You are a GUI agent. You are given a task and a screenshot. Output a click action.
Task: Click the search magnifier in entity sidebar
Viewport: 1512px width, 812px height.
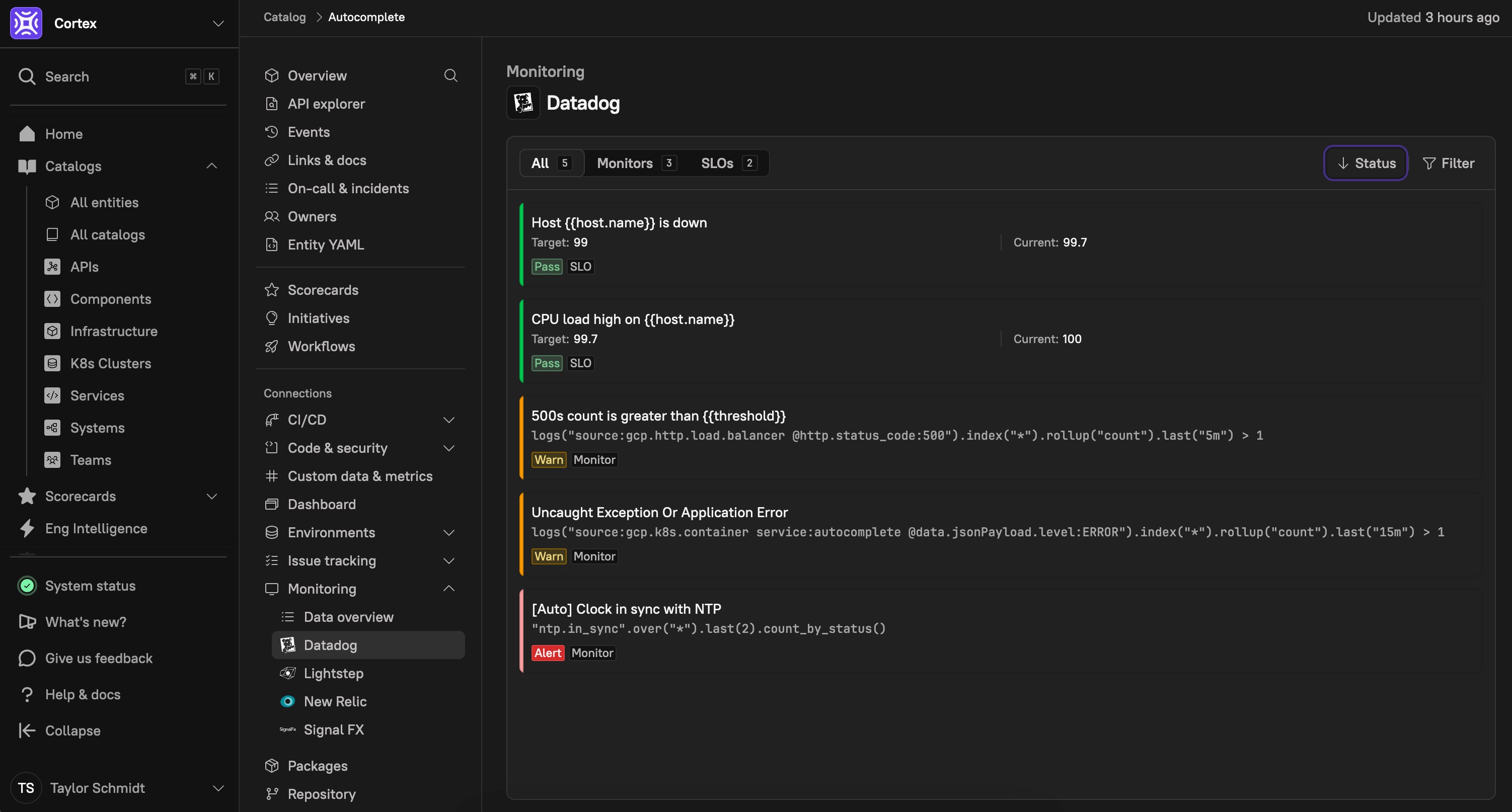click(x=450, y=75)
